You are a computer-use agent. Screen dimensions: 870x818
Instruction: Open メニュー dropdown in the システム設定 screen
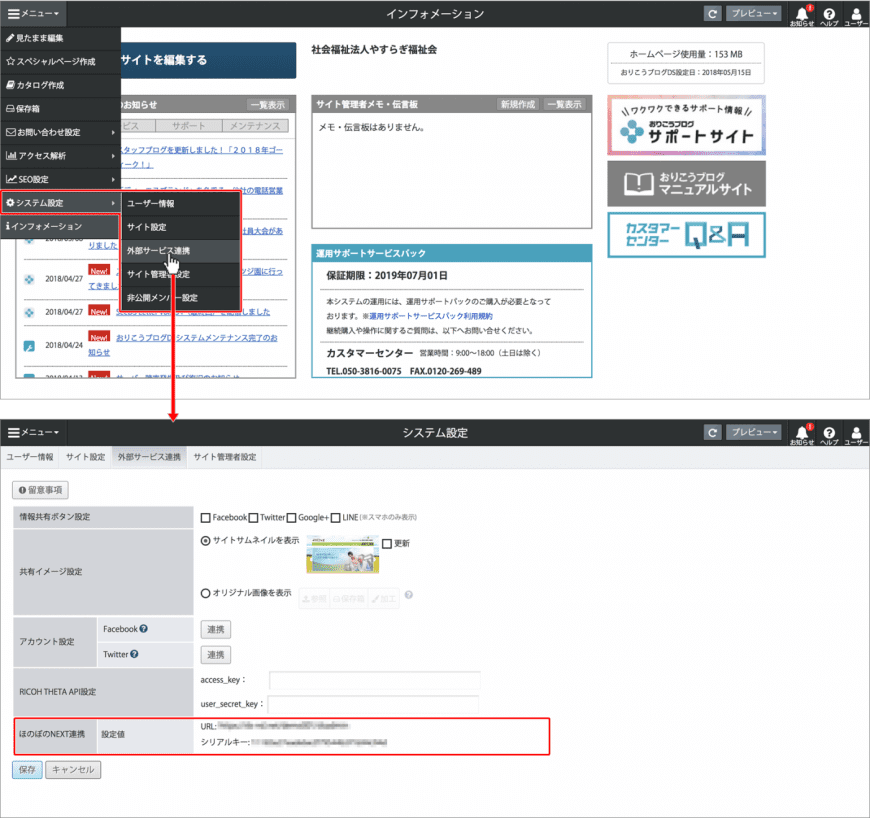[x=33, y=432]
